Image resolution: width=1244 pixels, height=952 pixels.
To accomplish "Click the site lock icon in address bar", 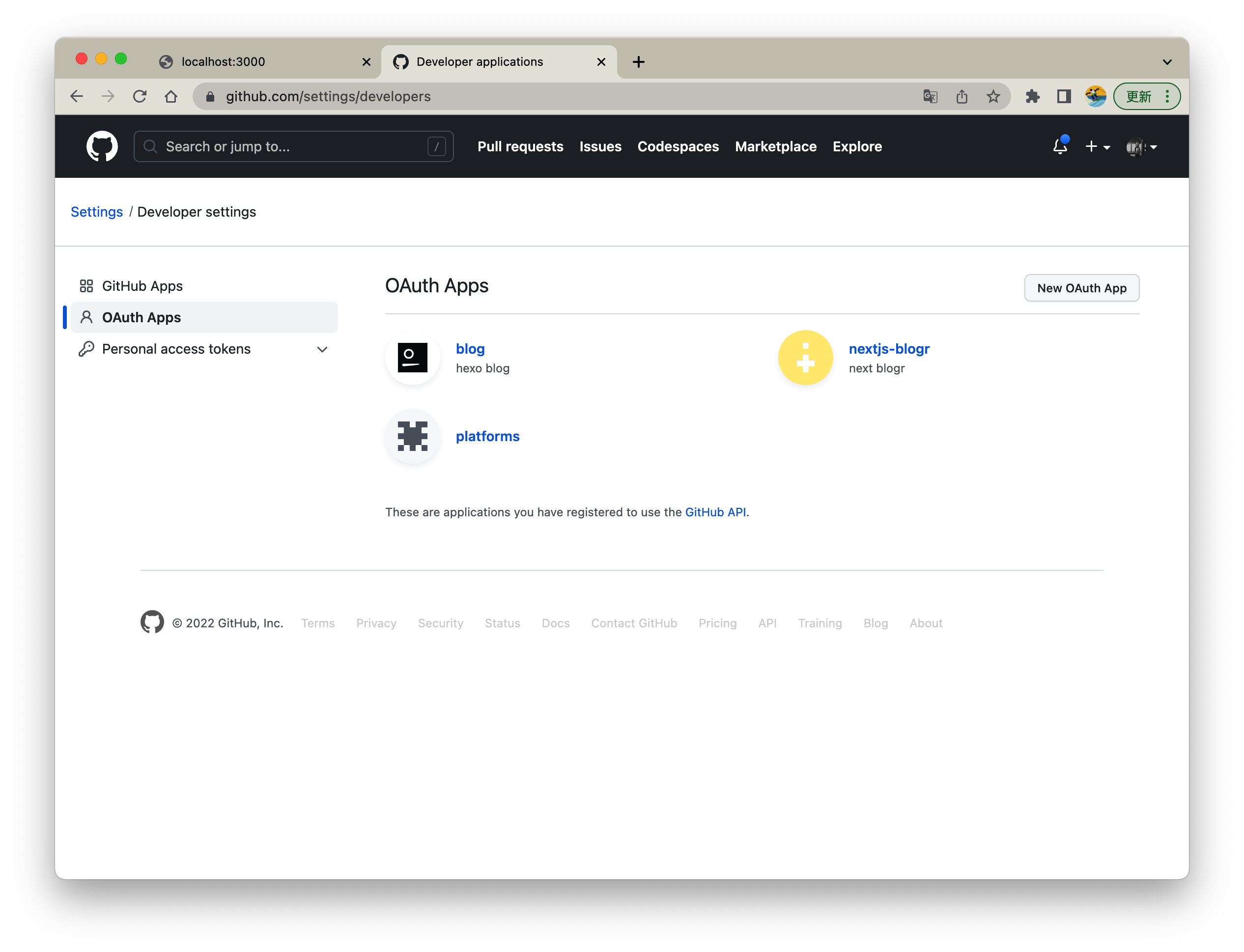I will [210, 96].
